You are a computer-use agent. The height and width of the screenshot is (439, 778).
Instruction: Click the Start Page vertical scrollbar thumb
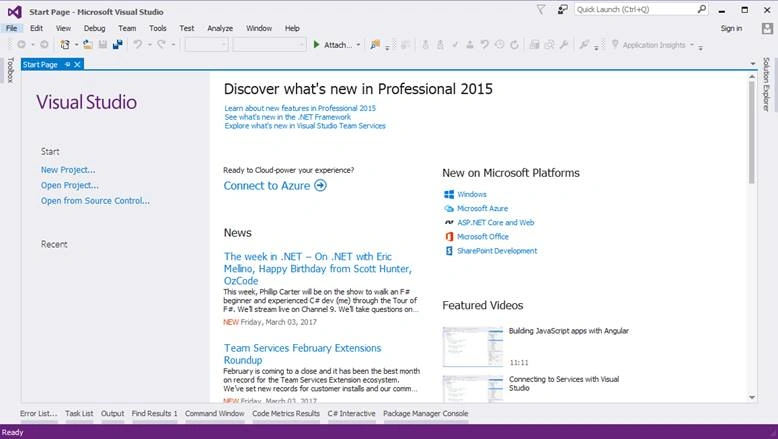point(752,132)
